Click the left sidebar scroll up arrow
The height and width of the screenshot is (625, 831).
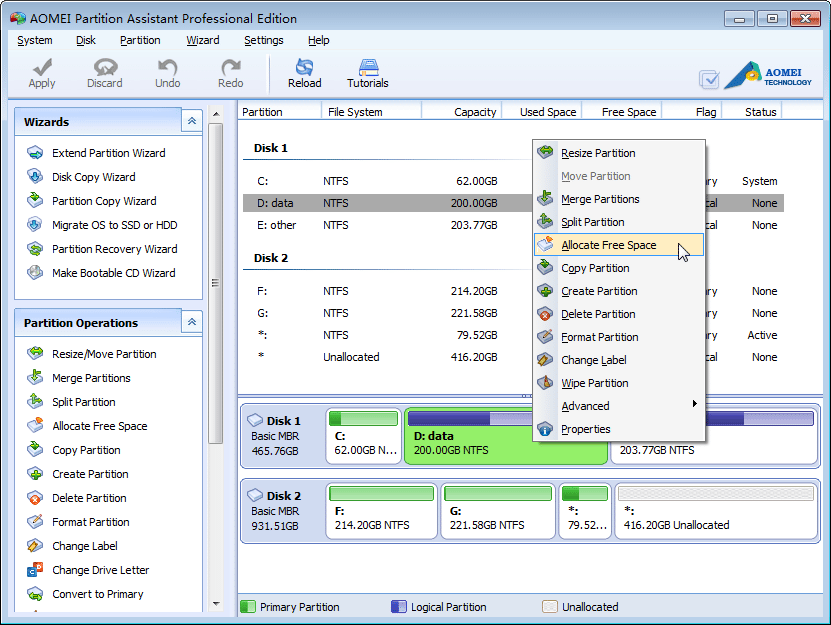coord(216,114)
